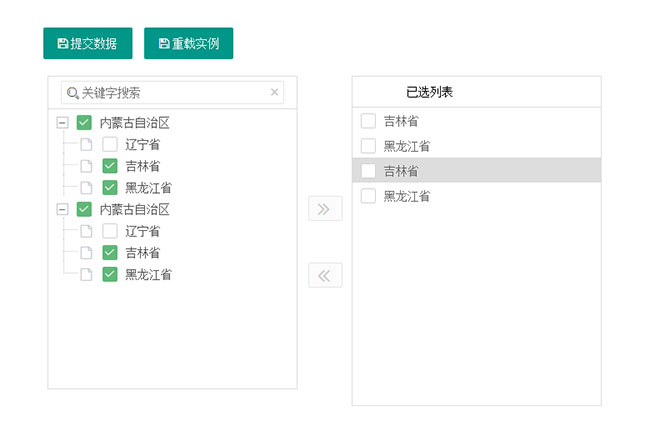Move checked items right with the » arrow
The width and height of the screenshot is (650, 446).
click(325, 209)
